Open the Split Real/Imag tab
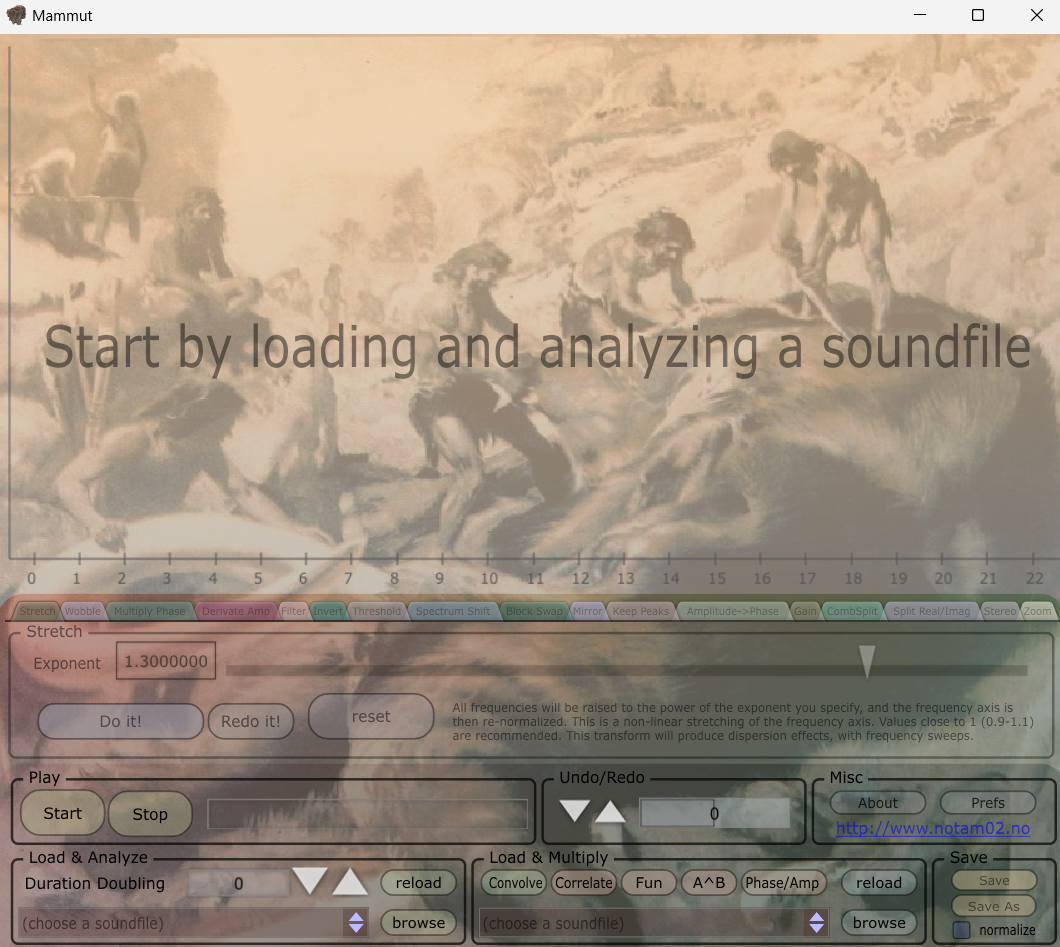 point(932,611)
